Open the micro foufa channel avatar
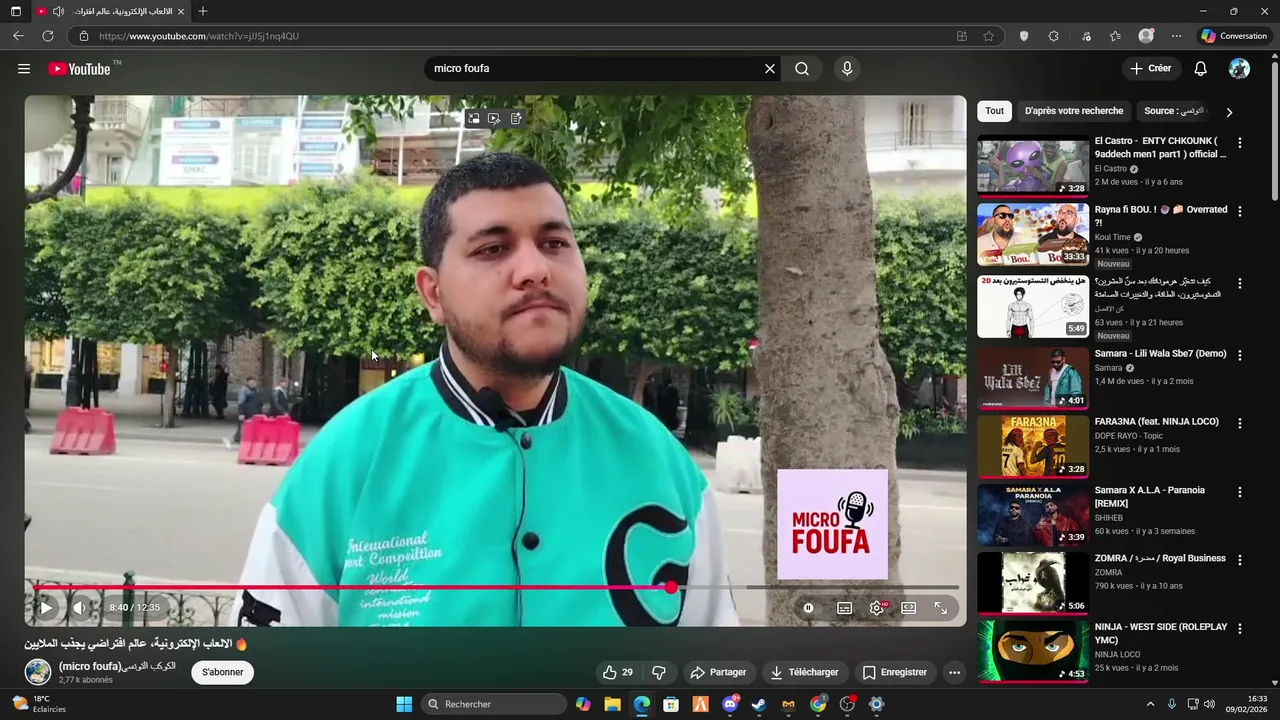The height and width of the screenshot is (720, 1280). click(x=38, y=672)
